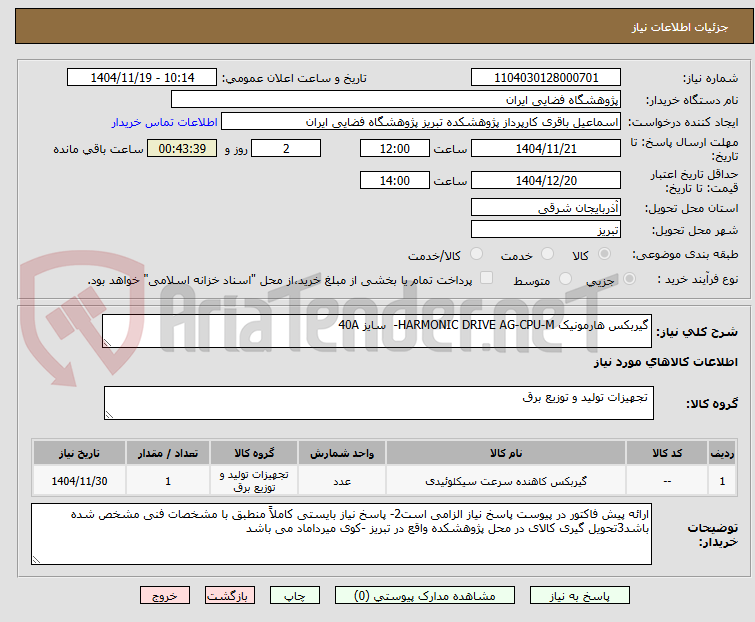Click the price validity date 1404/12/20
Viewport: 755px width, 622px height.
tap(546, 180)
